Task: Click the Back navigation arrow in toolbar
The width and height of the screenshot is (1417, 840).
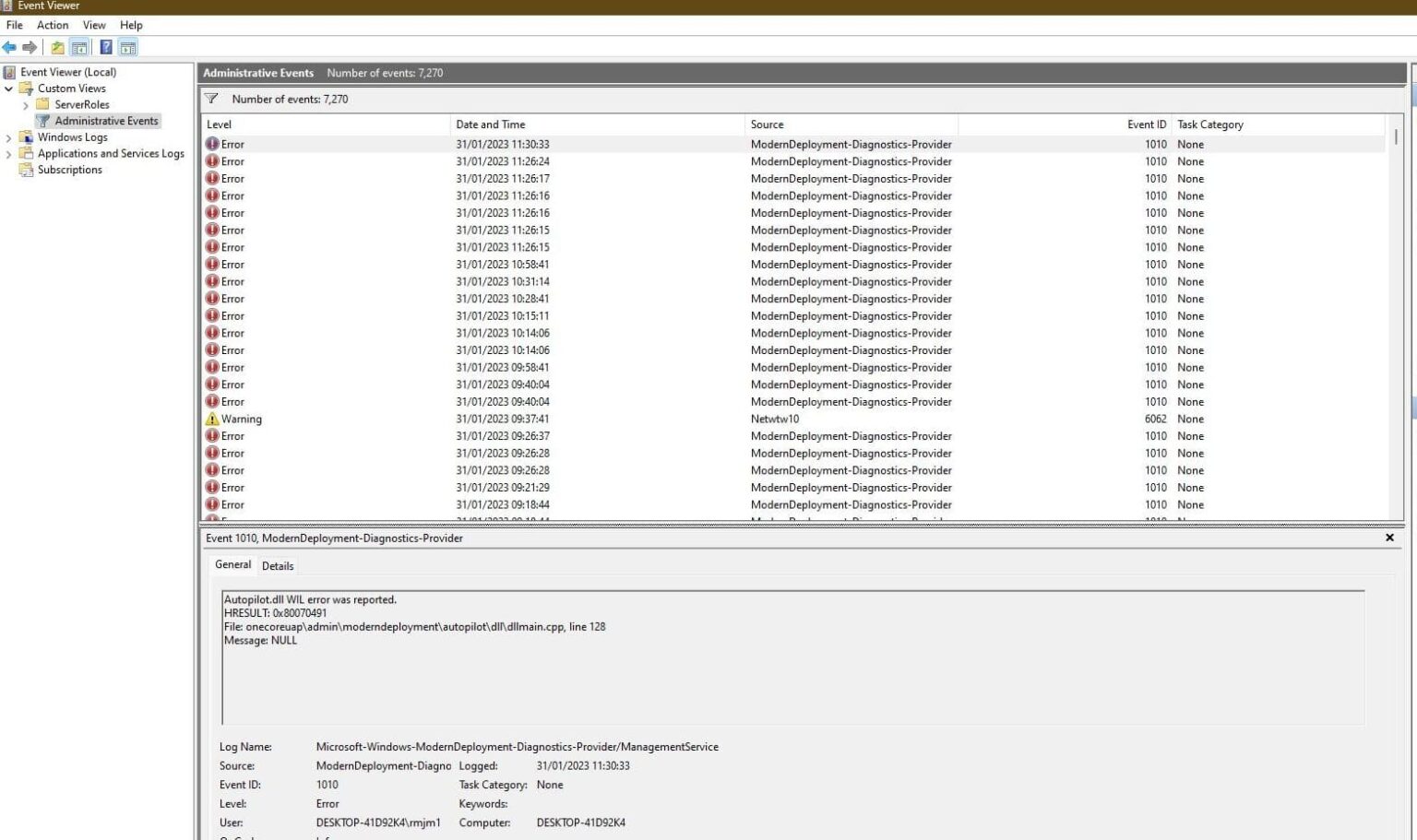Action: click(9, 46)
